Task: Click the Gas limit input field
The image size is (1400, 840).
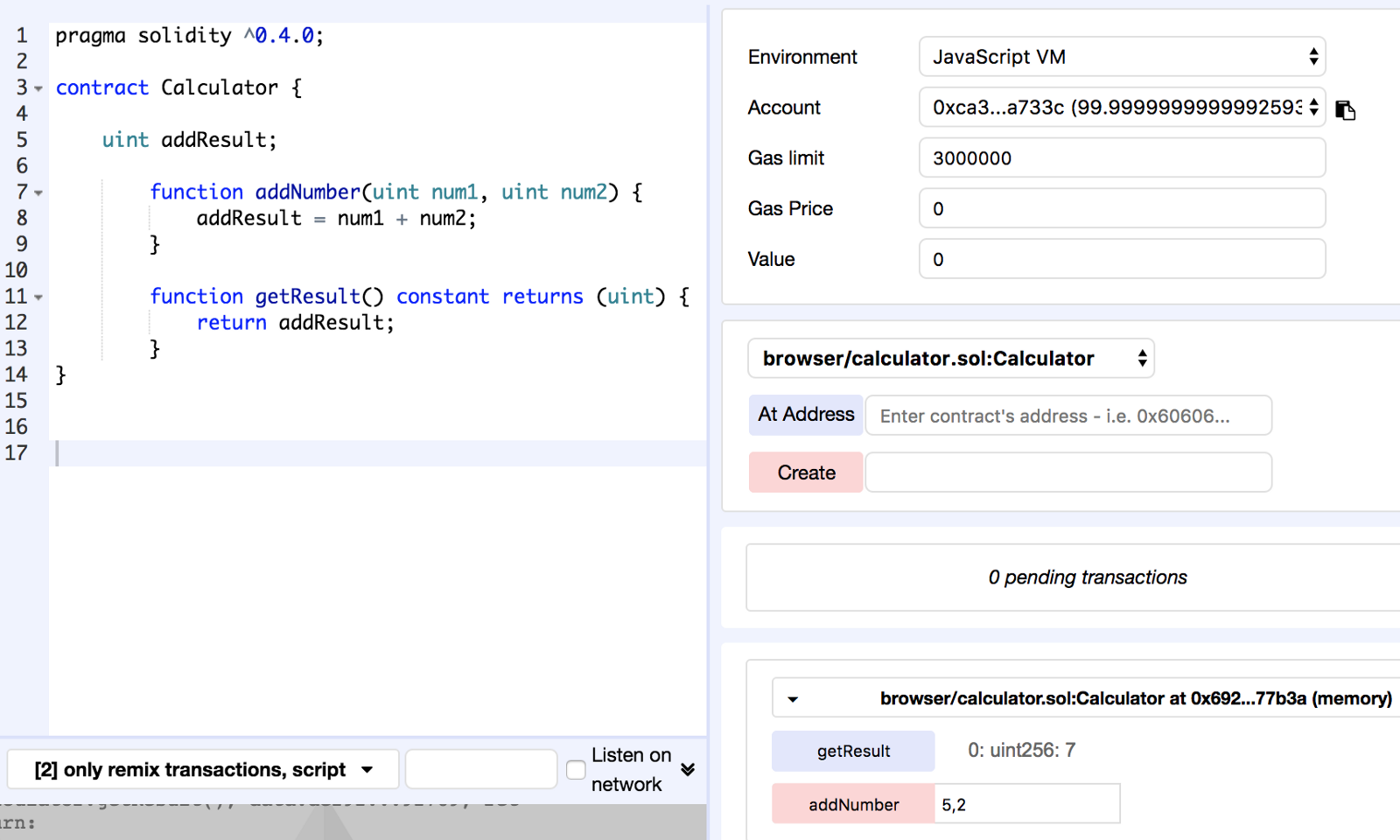Action: point(1122,158)
